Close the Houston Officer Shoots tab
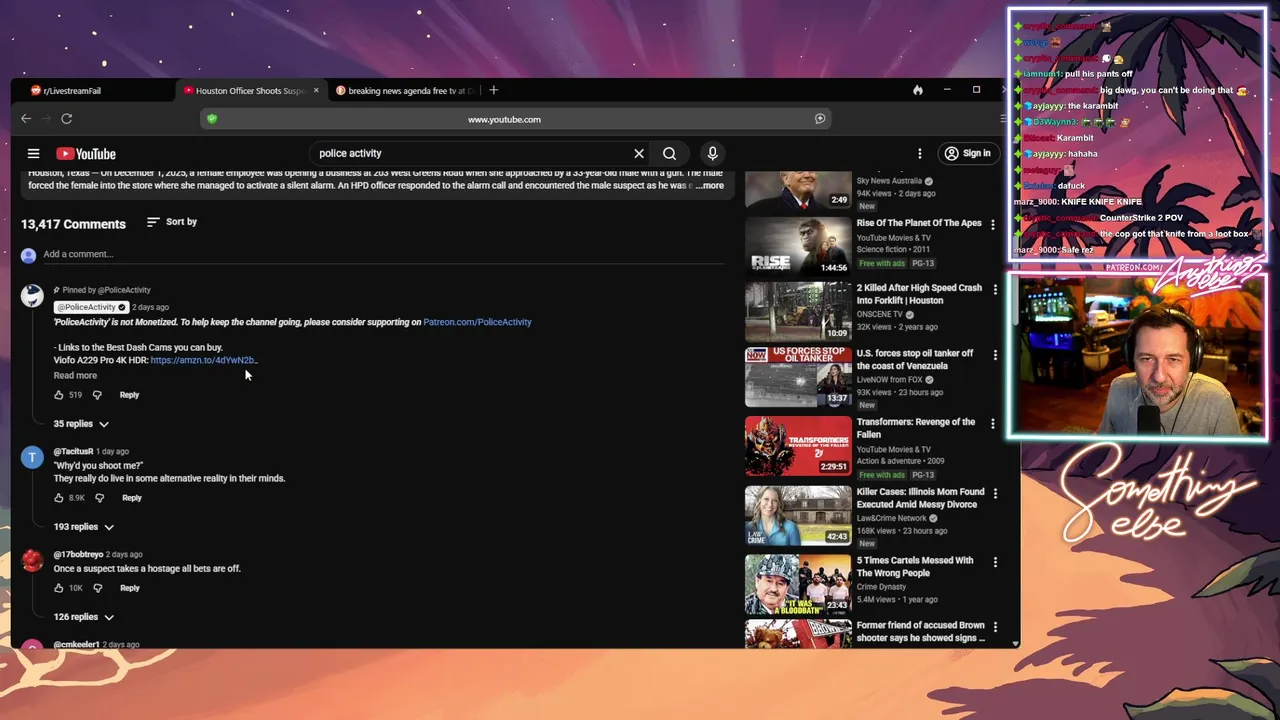 pos(316,90)
